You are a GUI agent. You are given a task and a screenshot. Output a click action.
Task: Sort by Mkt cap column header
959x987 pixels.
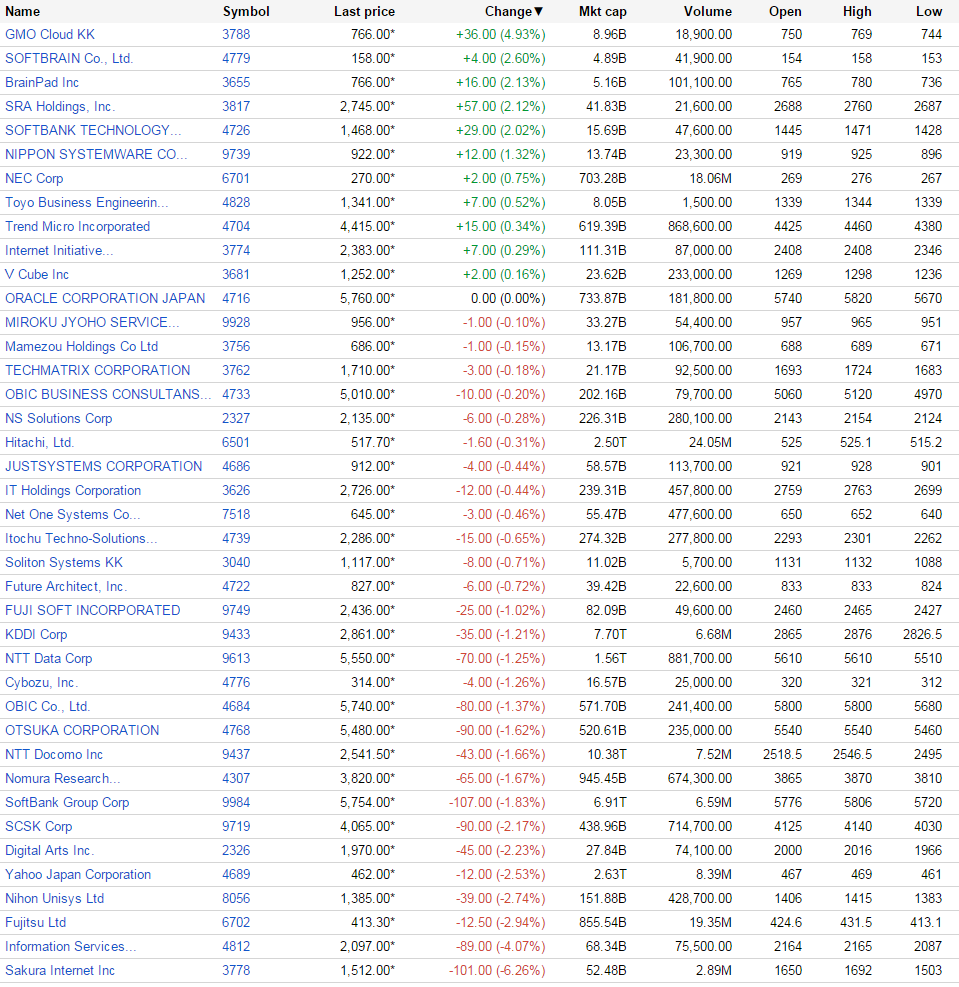click(602, 11)
